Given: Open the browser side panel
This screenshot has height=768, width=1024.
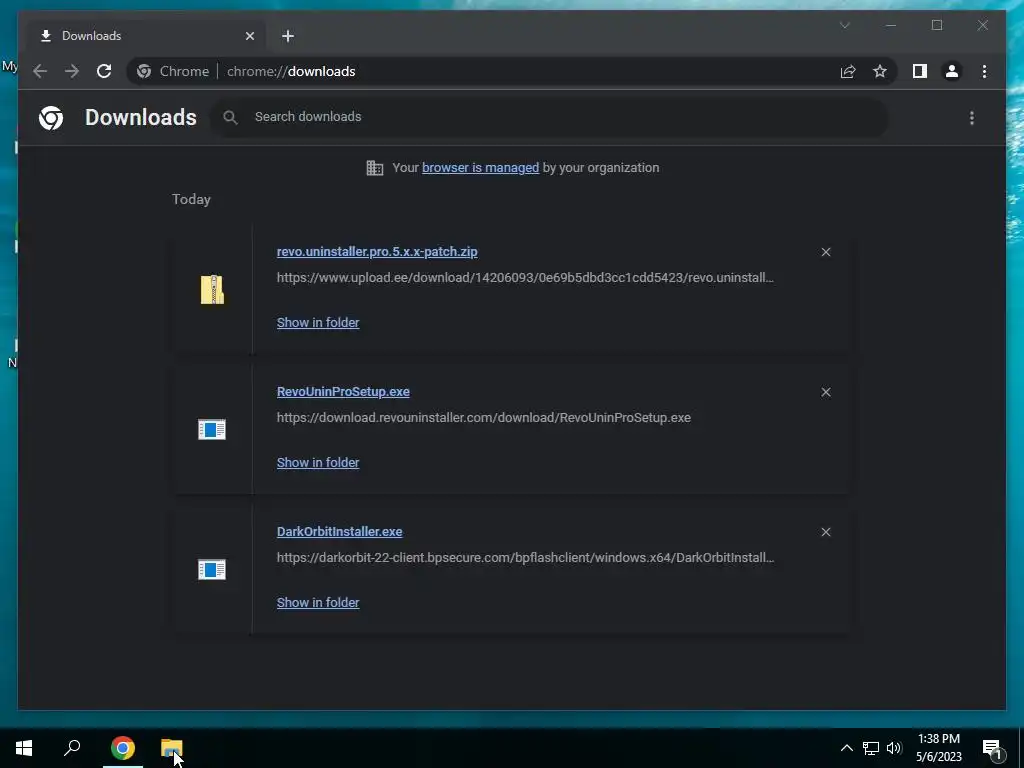Looking at the screenshot, I should pos(920,71).
